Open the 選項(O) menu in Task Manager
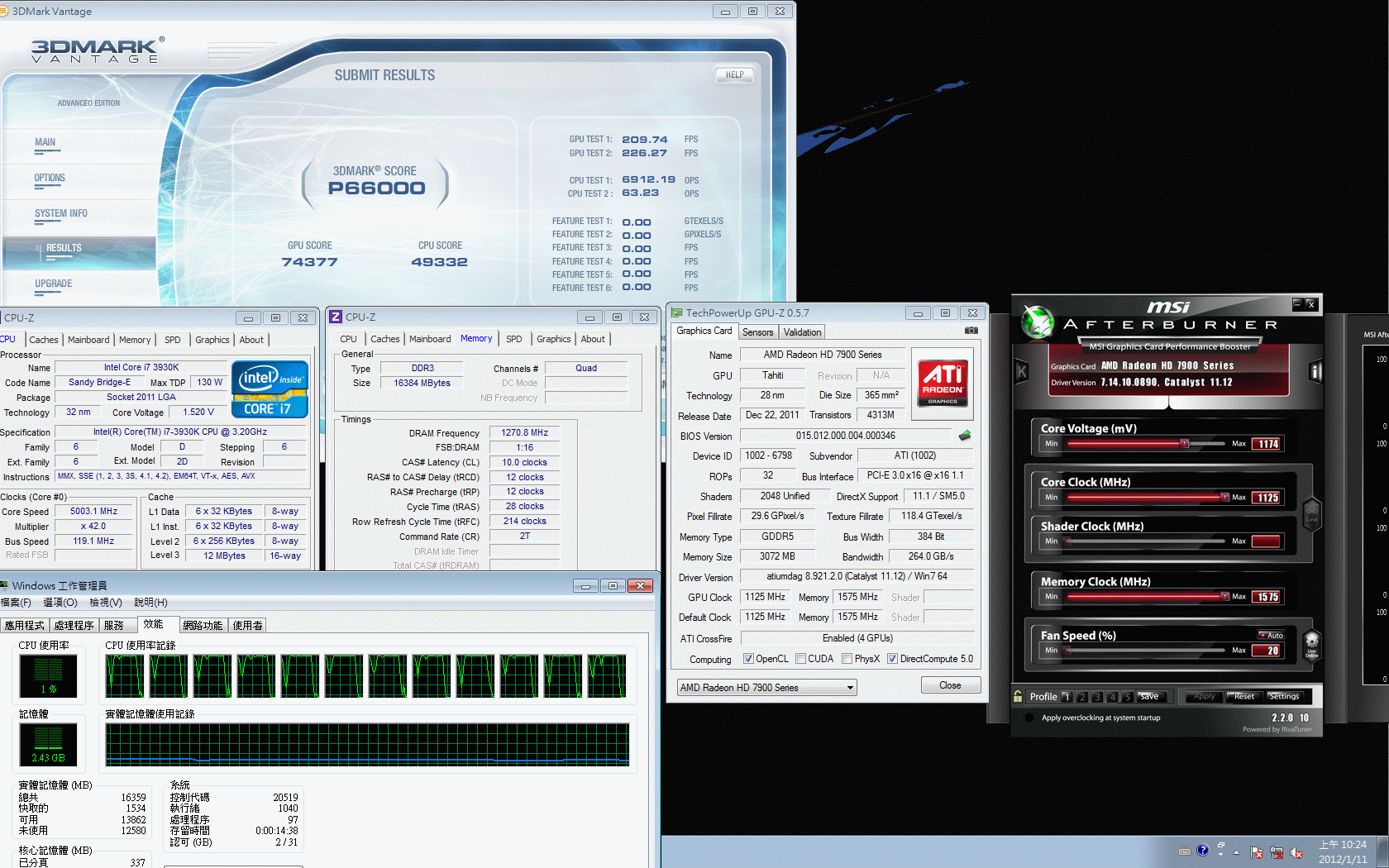 (x=60, y=603)
